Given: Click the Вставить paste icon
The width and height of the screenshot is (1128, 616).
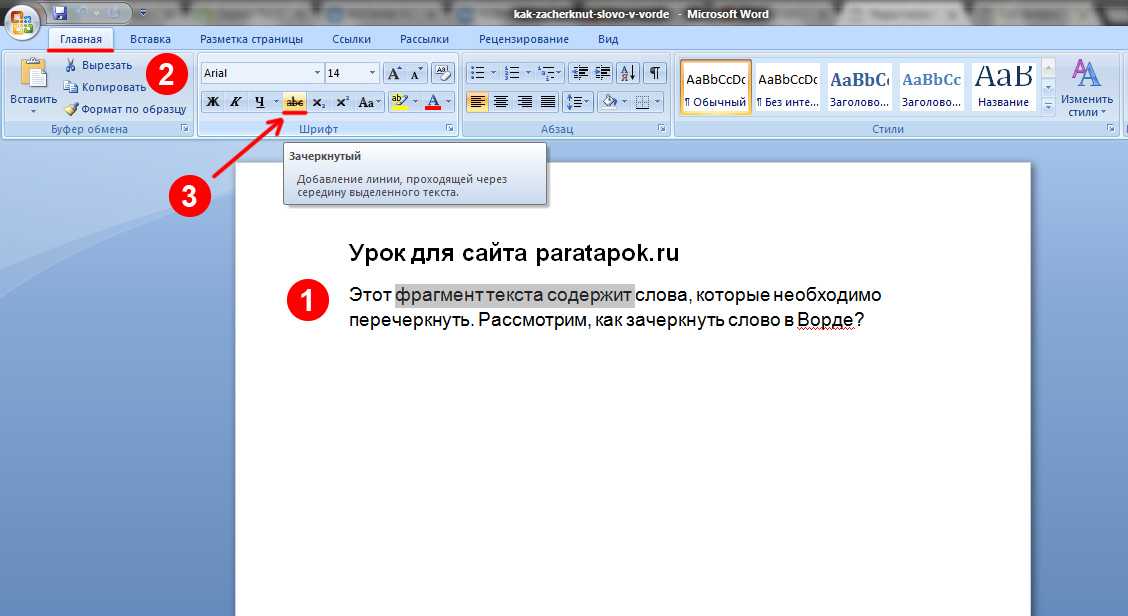Looking at the screenshot, I should tap(33, 73).
